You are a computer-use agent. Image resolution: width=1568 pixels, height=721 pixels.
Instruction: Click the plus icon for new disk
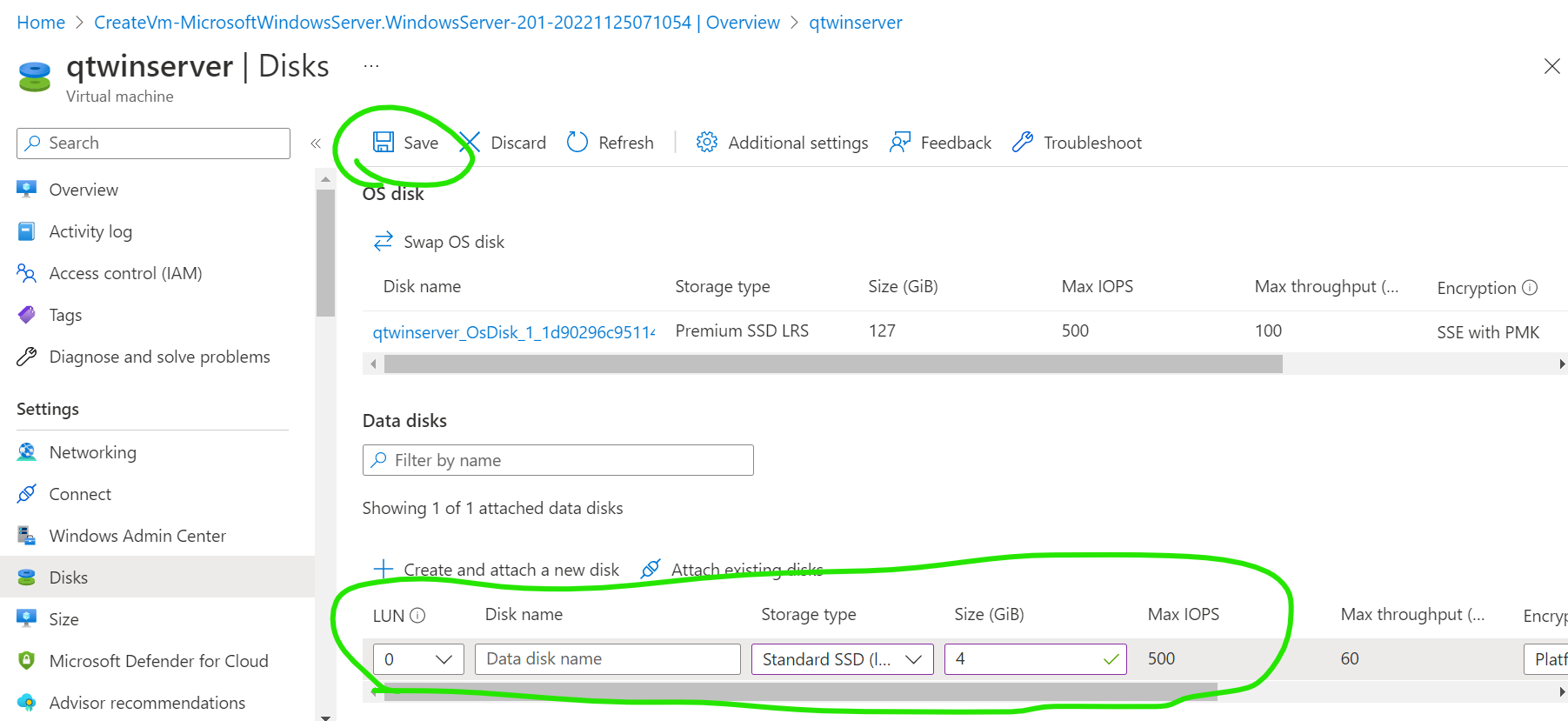[x=384, y=570]
